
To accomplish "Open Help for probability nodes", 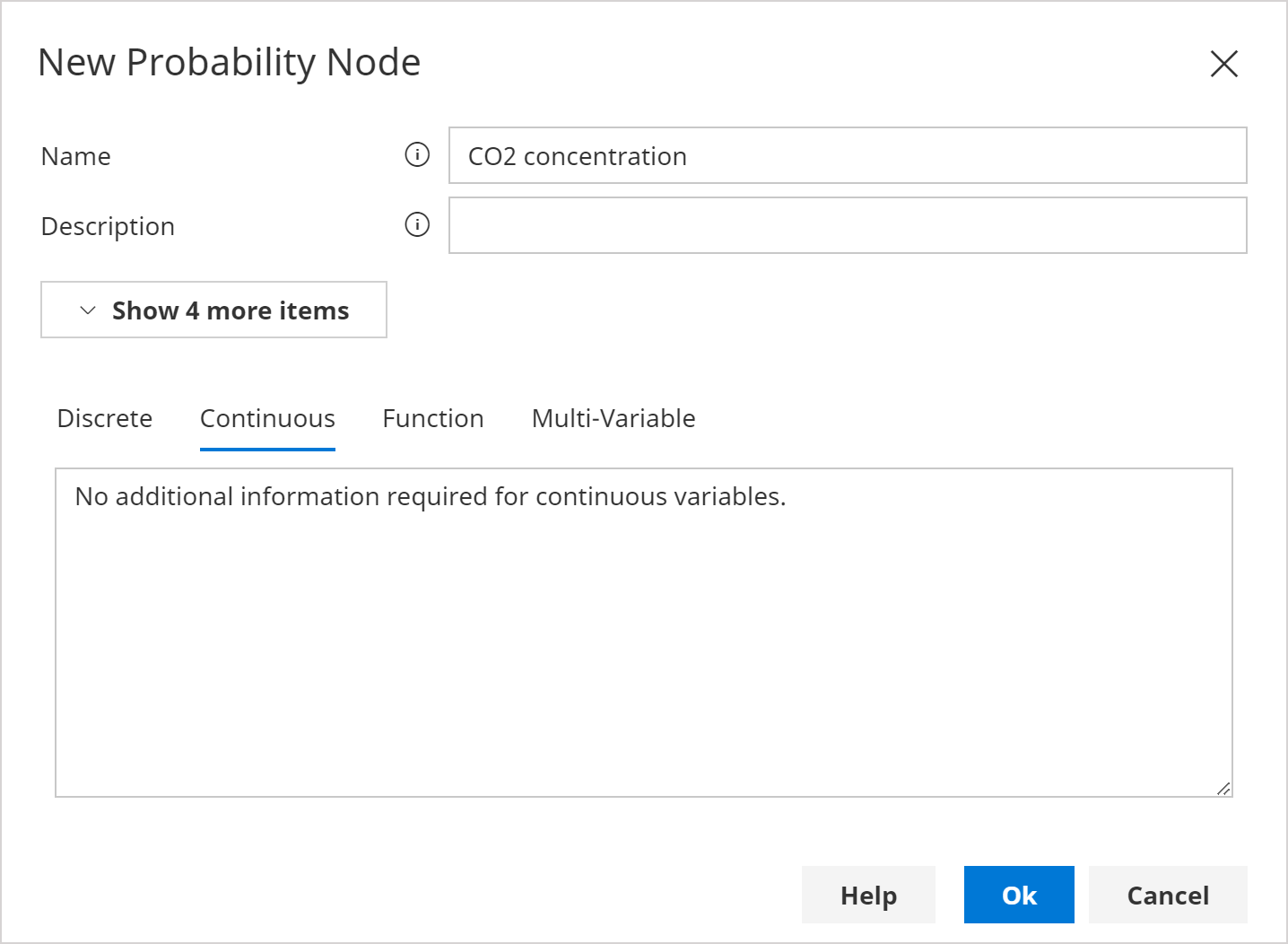I will [867, 895].
